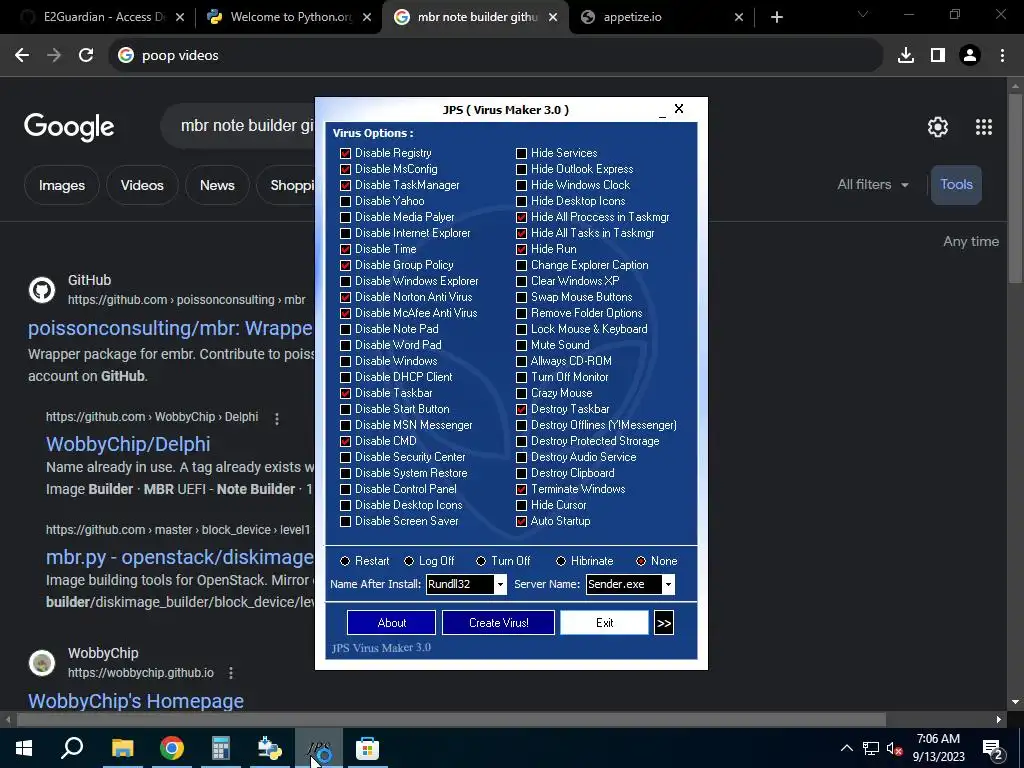Open Chrome three-dot menu
Viewport: 1024px width, 768px height.
pyautogui.click(x=1002, y=56)
